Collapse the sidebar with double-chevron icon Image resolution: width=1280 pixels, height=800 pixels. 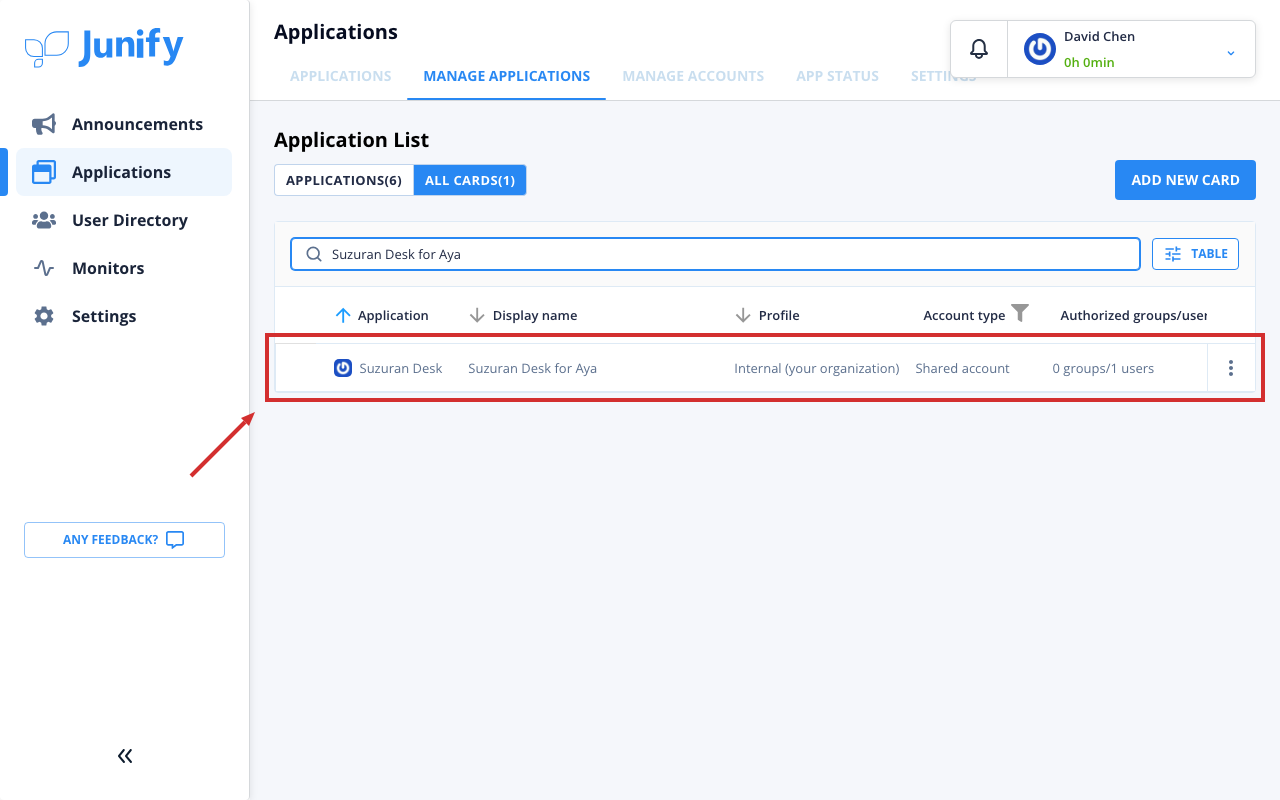(x=125, y=756)
